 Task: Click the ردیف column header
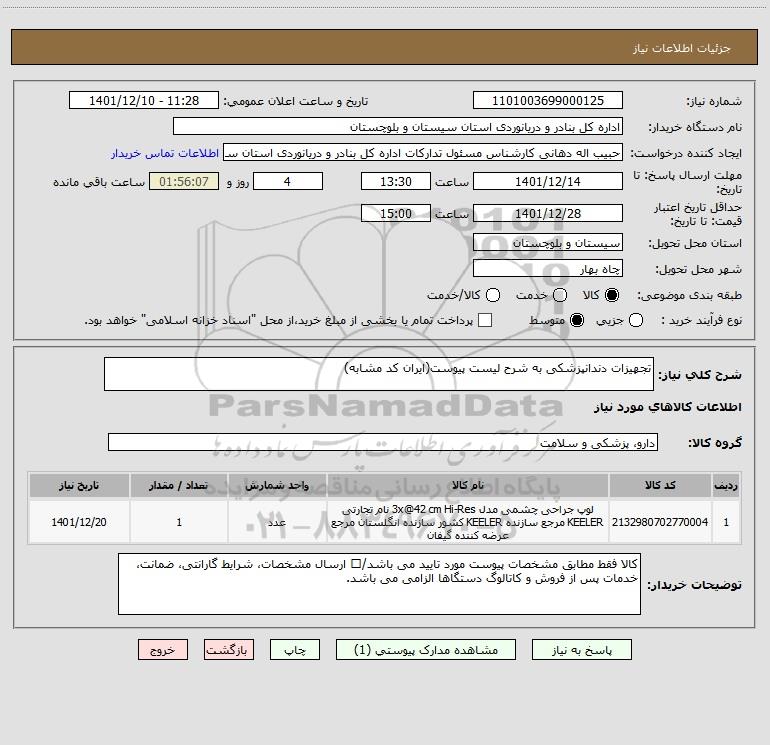click(726, 485)
